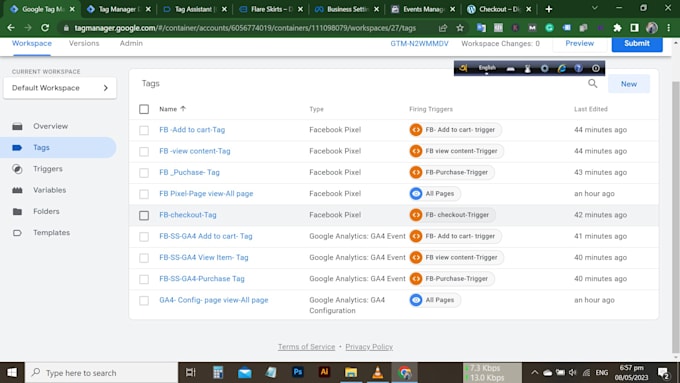The height and width of the screenshot is (383, 680).
Task: Click the Variables briefcase icon
Action: pyautogui.click(x=17, y=190)
